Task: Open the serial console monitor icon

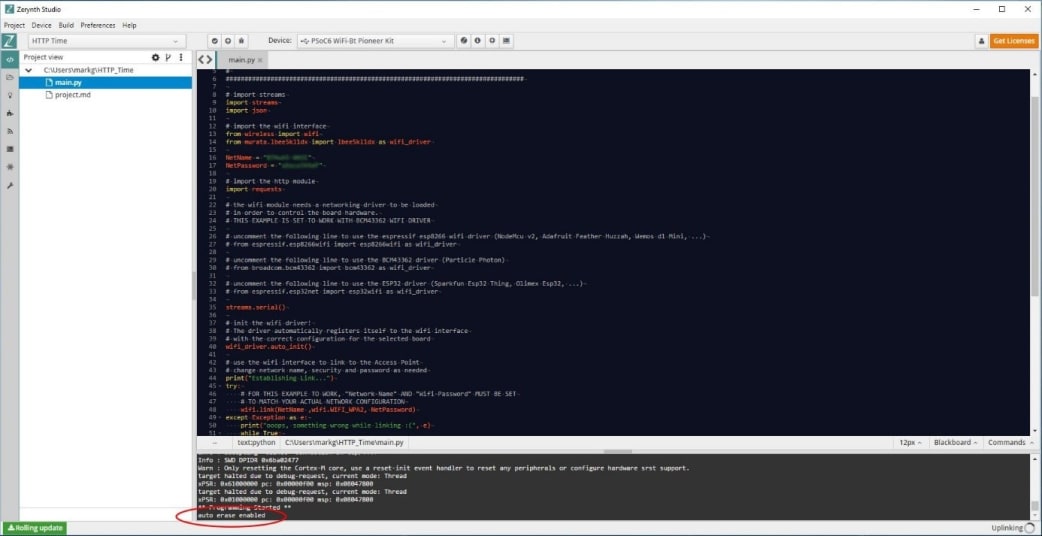Action: pyautogui.click(x=506, y=41)
